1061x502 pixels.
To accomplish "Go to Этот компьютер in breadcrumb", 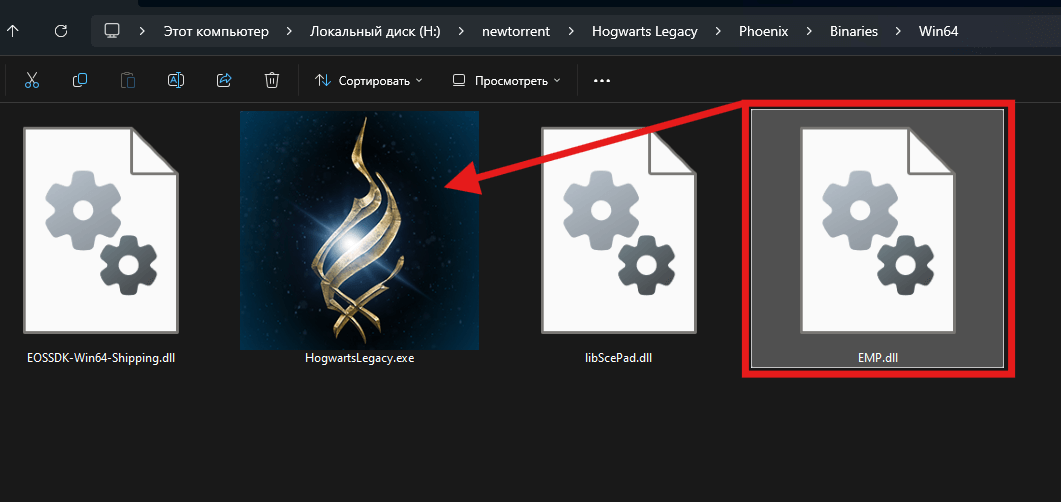I will pos(216,31).
